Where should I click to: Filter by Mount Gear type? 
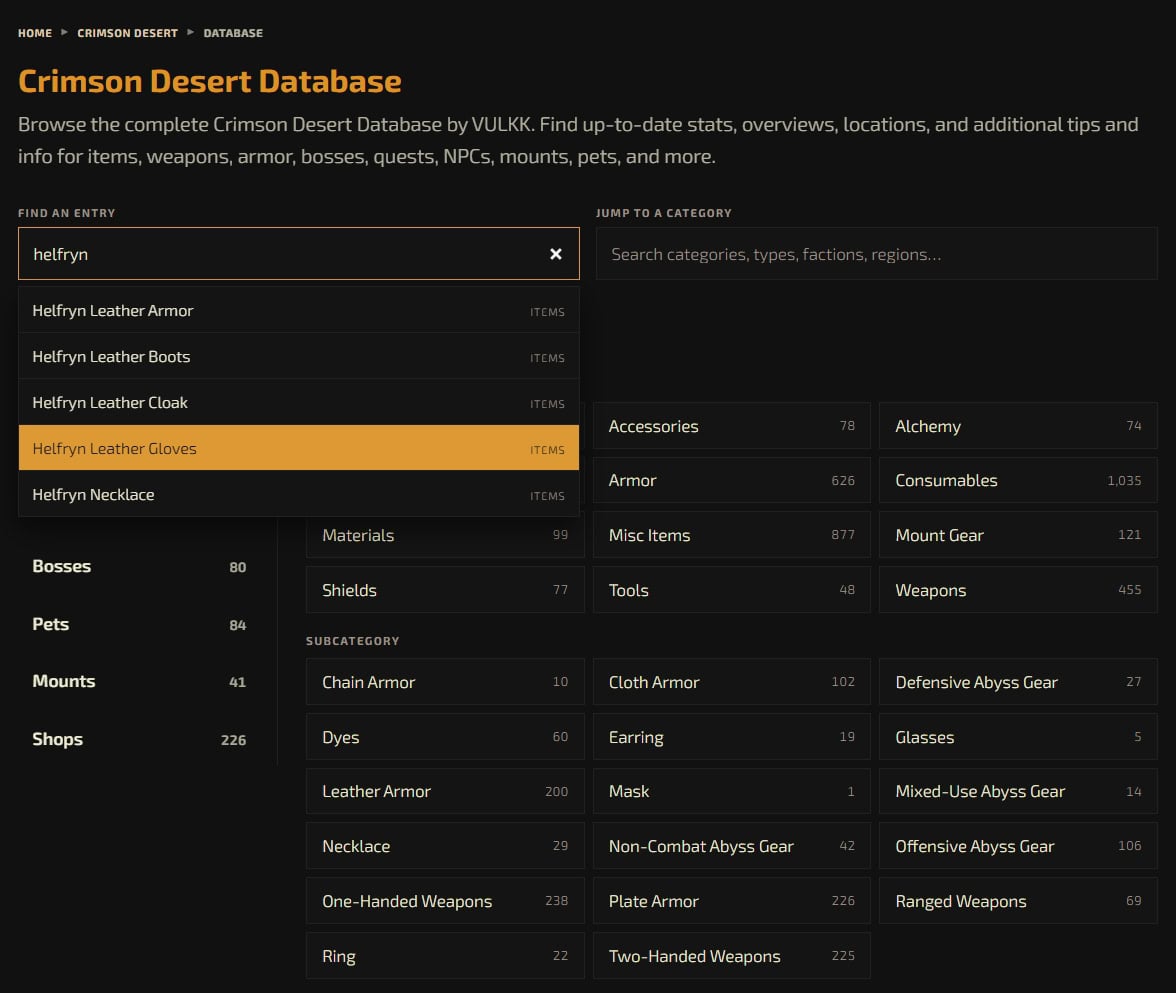point(1018,535)
